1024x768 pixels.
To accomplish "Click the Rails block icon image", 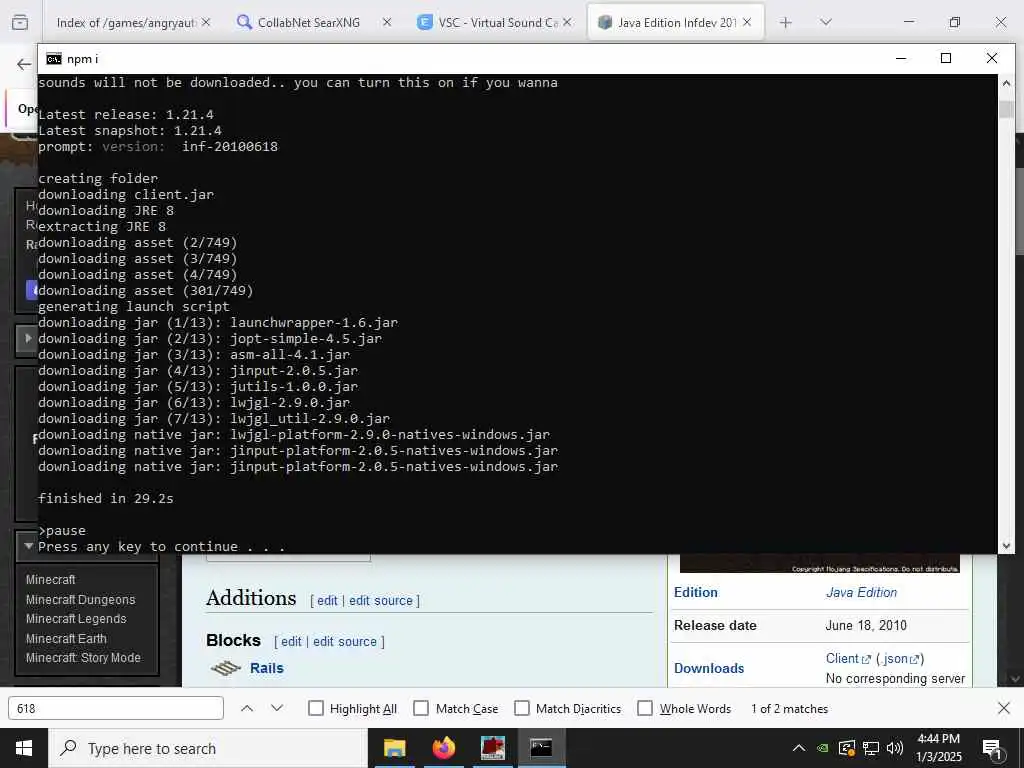I will (226, 668).
